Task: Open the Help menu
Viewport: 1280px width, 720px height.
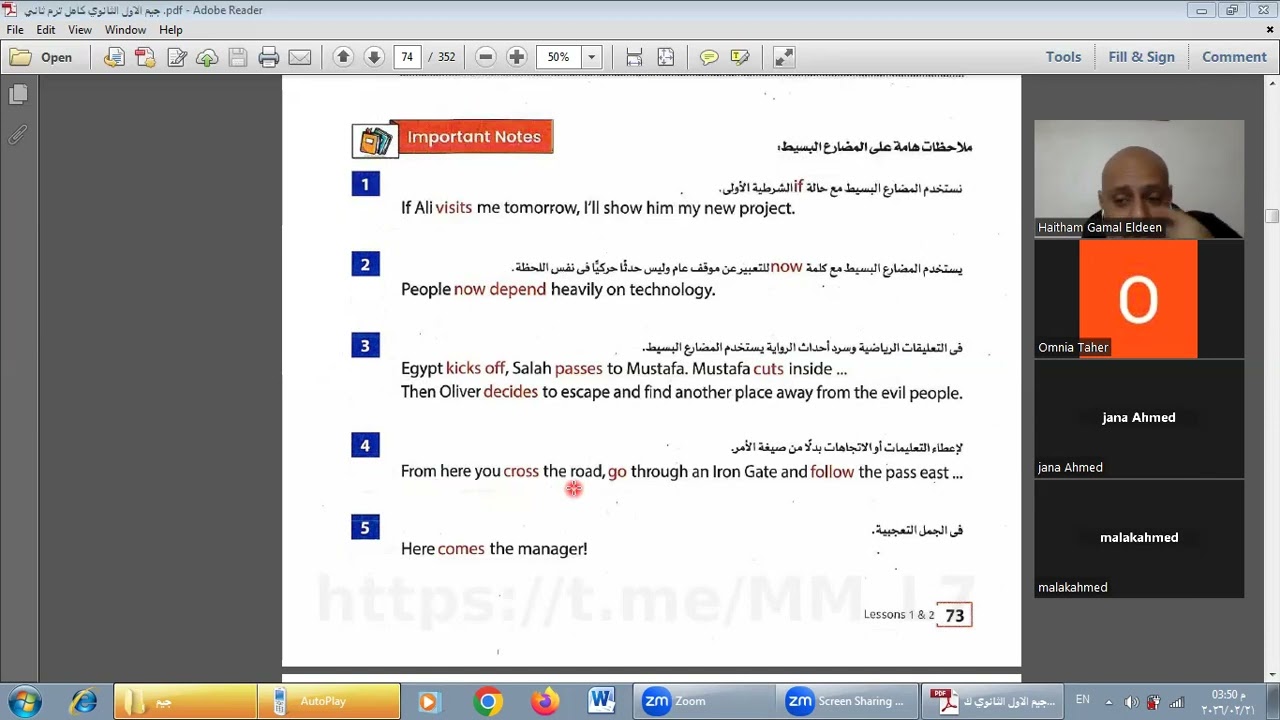Action: [x=170, y=30]
